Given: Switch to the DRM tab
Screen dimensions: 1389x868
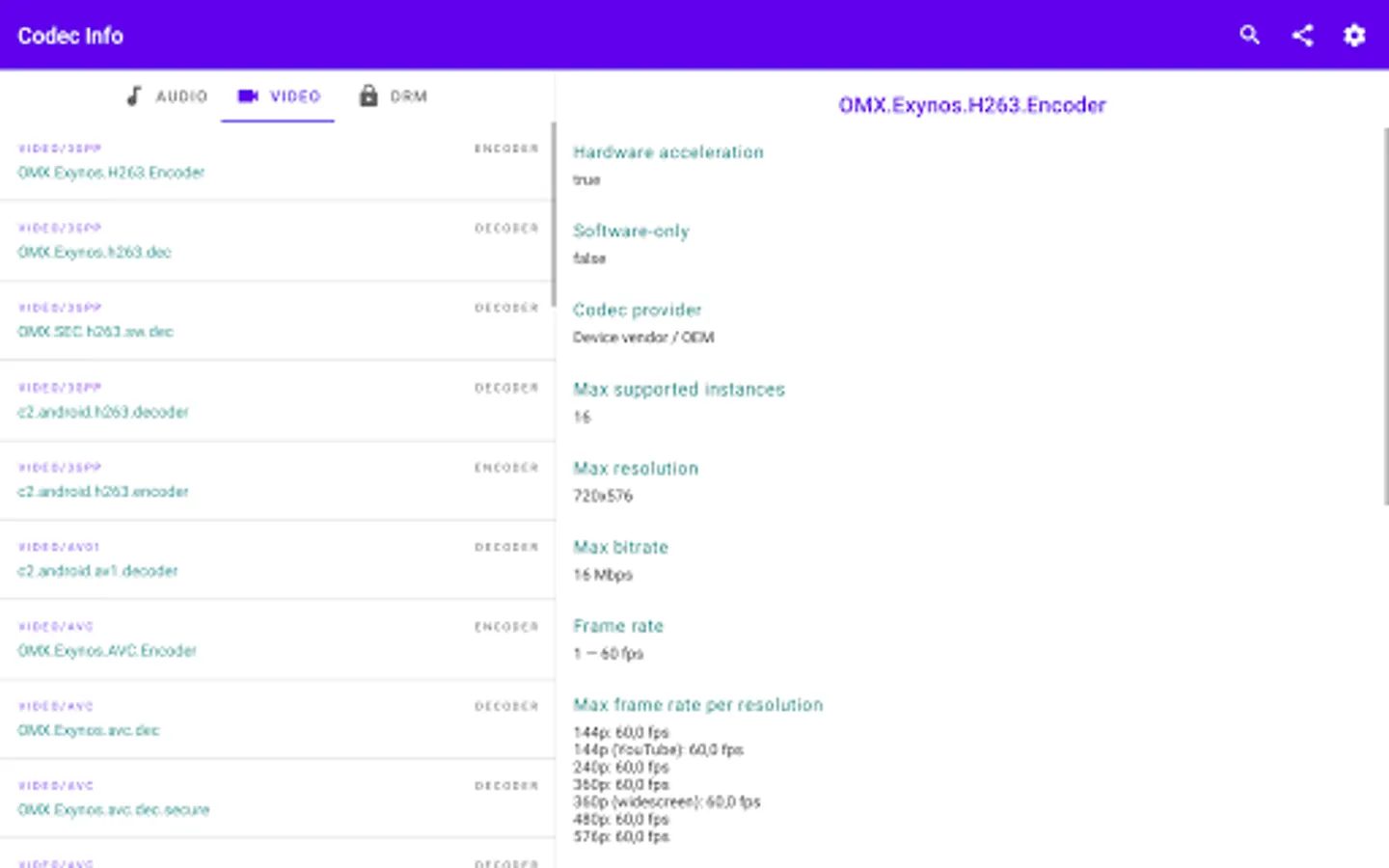Looking at the screenshot, I should (x=393, y=96).
